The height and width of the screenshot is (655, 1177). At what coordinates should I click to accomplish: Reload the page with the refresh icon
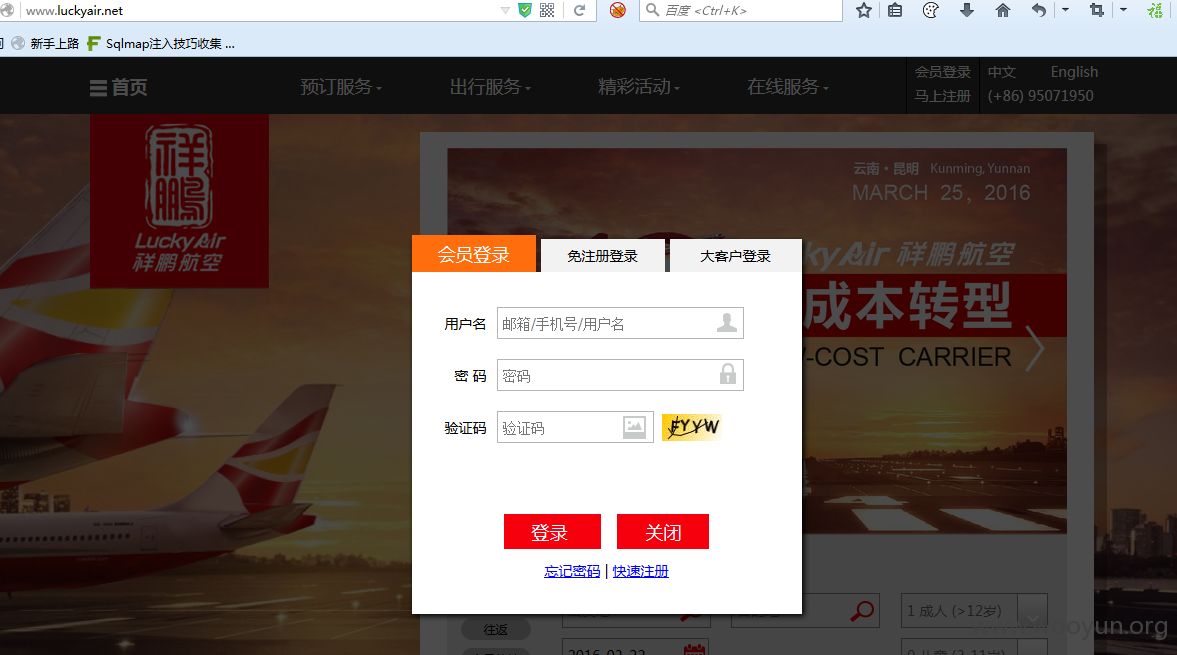(x=579, y=11)
